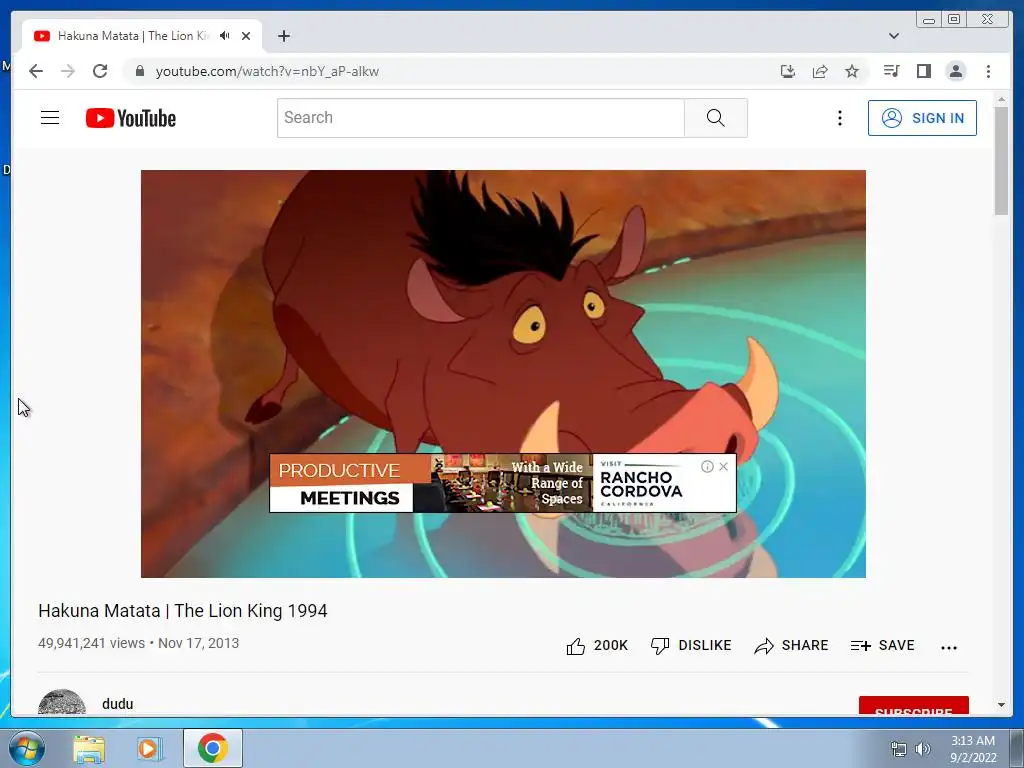Reload the page

(100, 71)
